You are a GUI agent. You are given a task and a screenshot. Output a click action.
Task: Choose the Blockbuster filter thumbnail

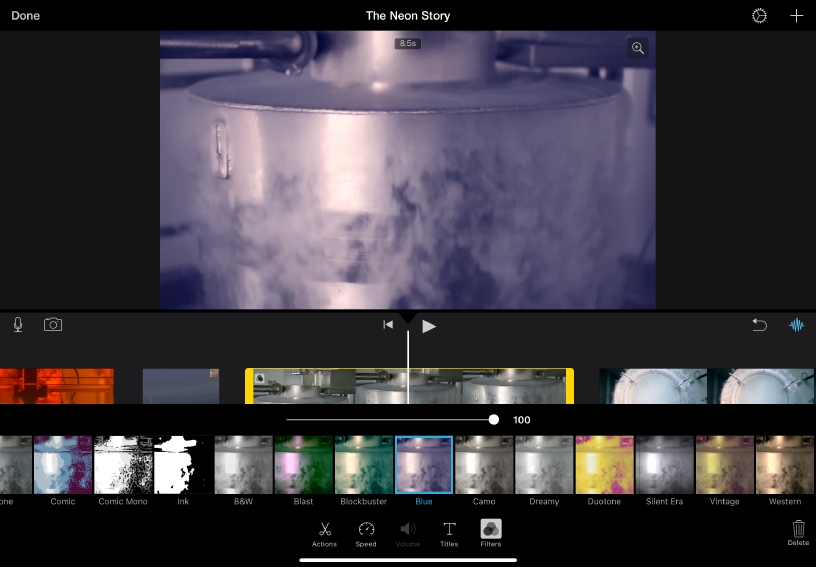pyautogui.click(x=364, y=465)
